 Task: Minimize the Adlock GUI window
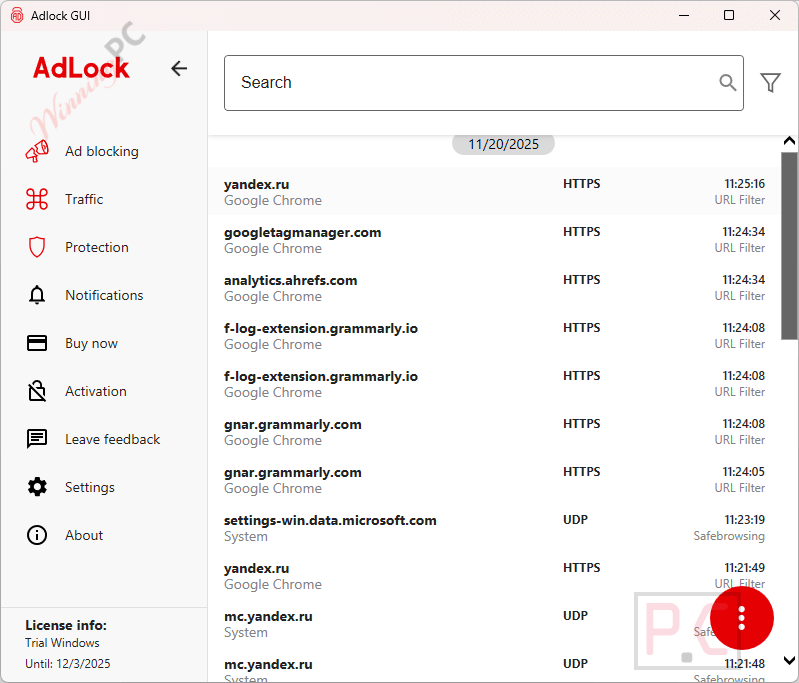[684, 15]
